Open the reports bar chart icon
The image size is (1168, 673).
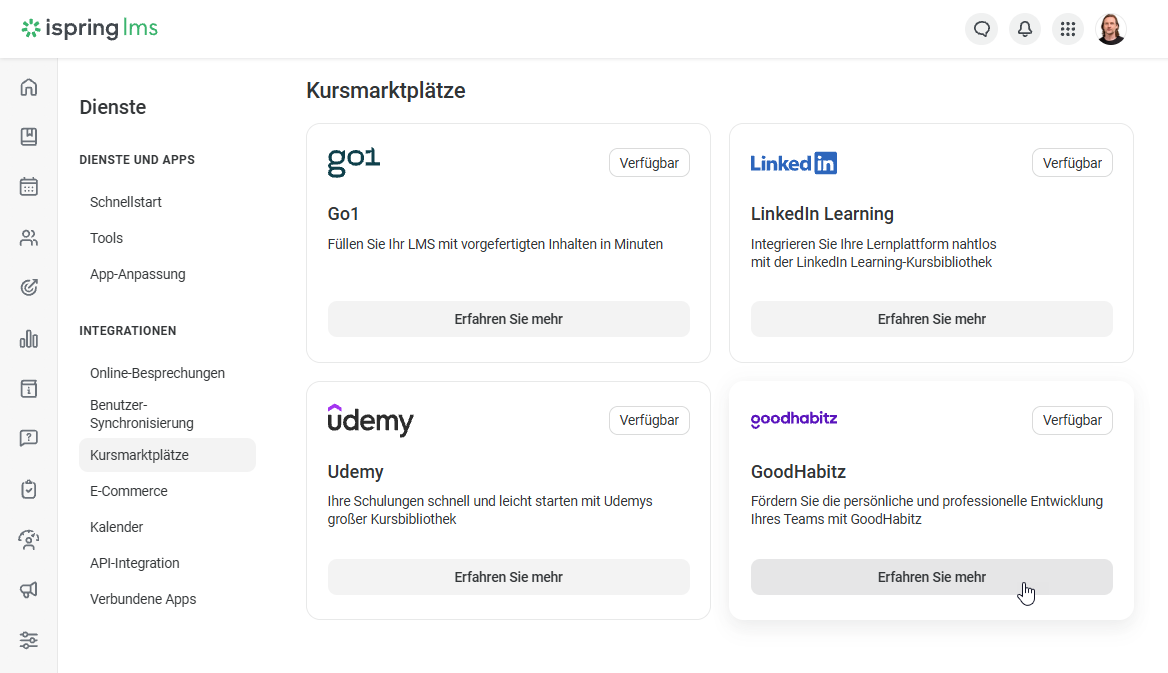[29, 339]
